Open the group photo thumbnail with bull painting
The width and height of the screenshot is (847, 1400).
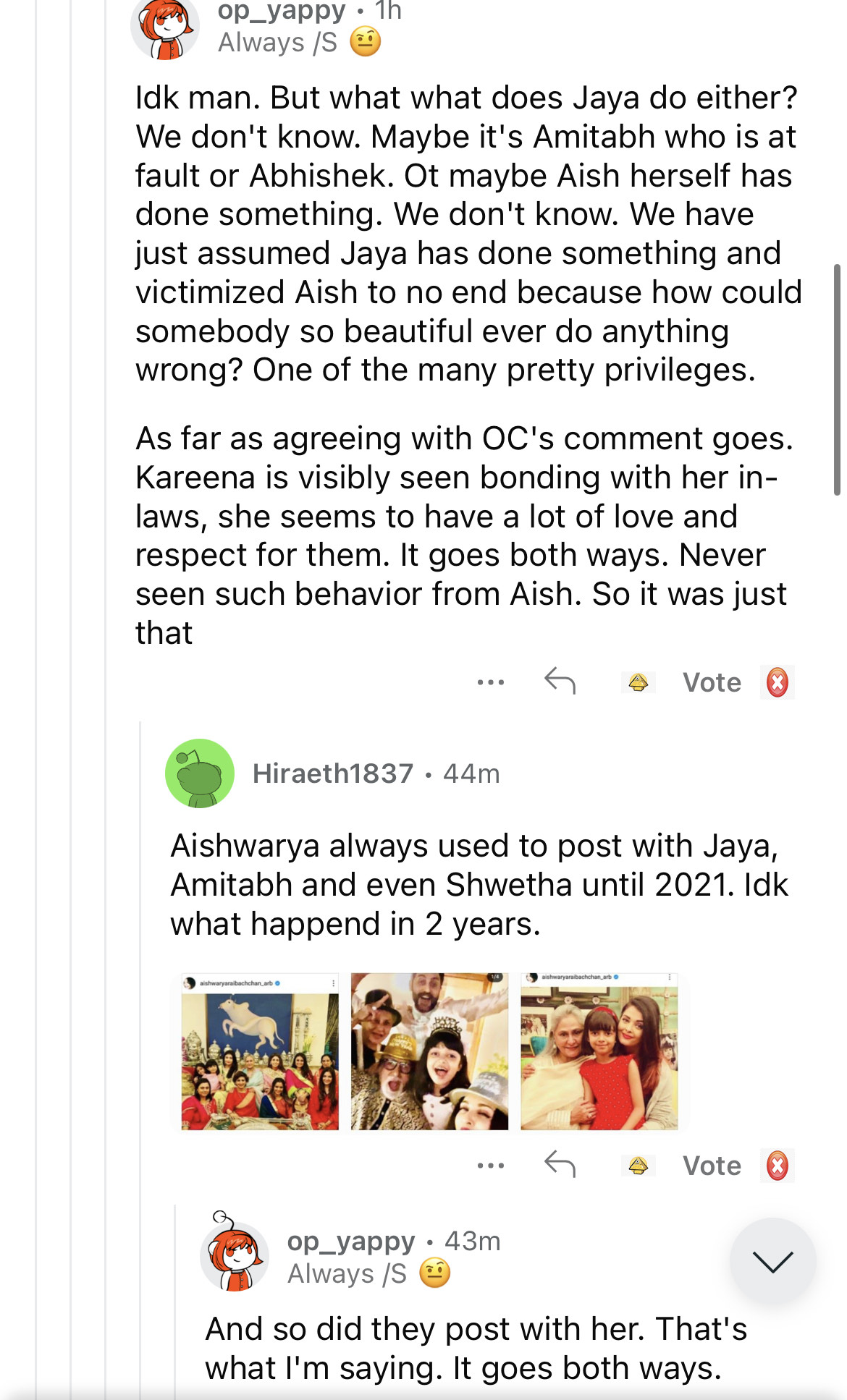pyautogui.click(x=260, y=1051)
